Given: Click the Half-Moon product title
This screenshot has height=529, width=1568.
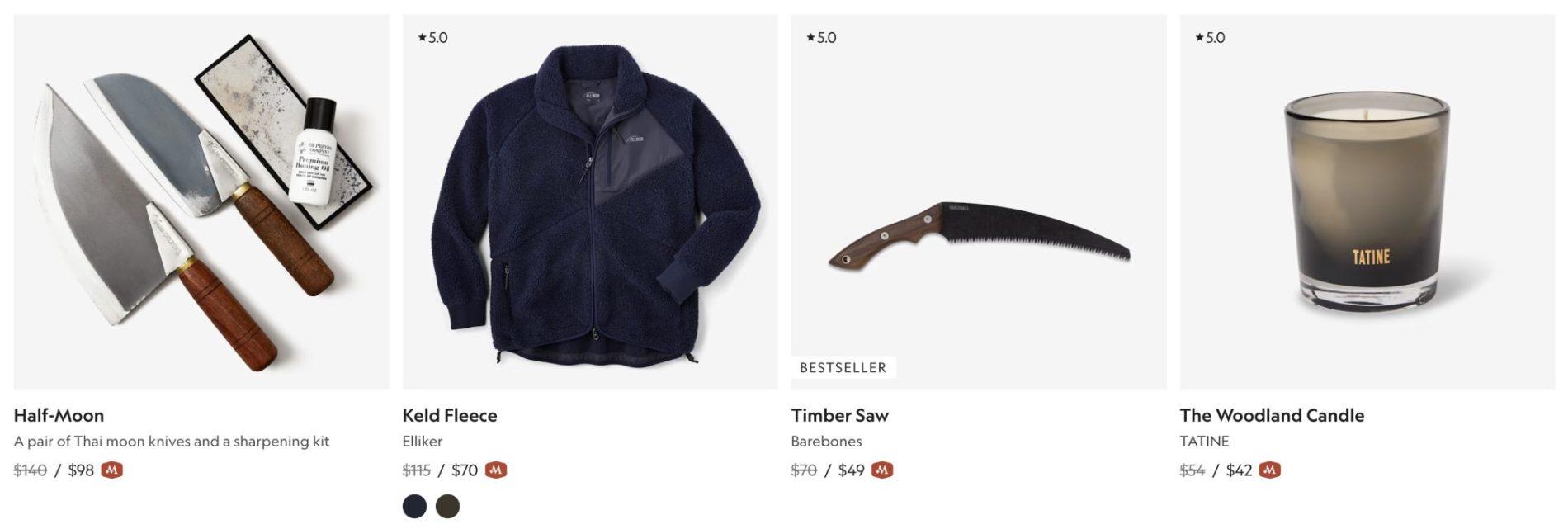Looking at the screenshot, I should pos(59,415).
